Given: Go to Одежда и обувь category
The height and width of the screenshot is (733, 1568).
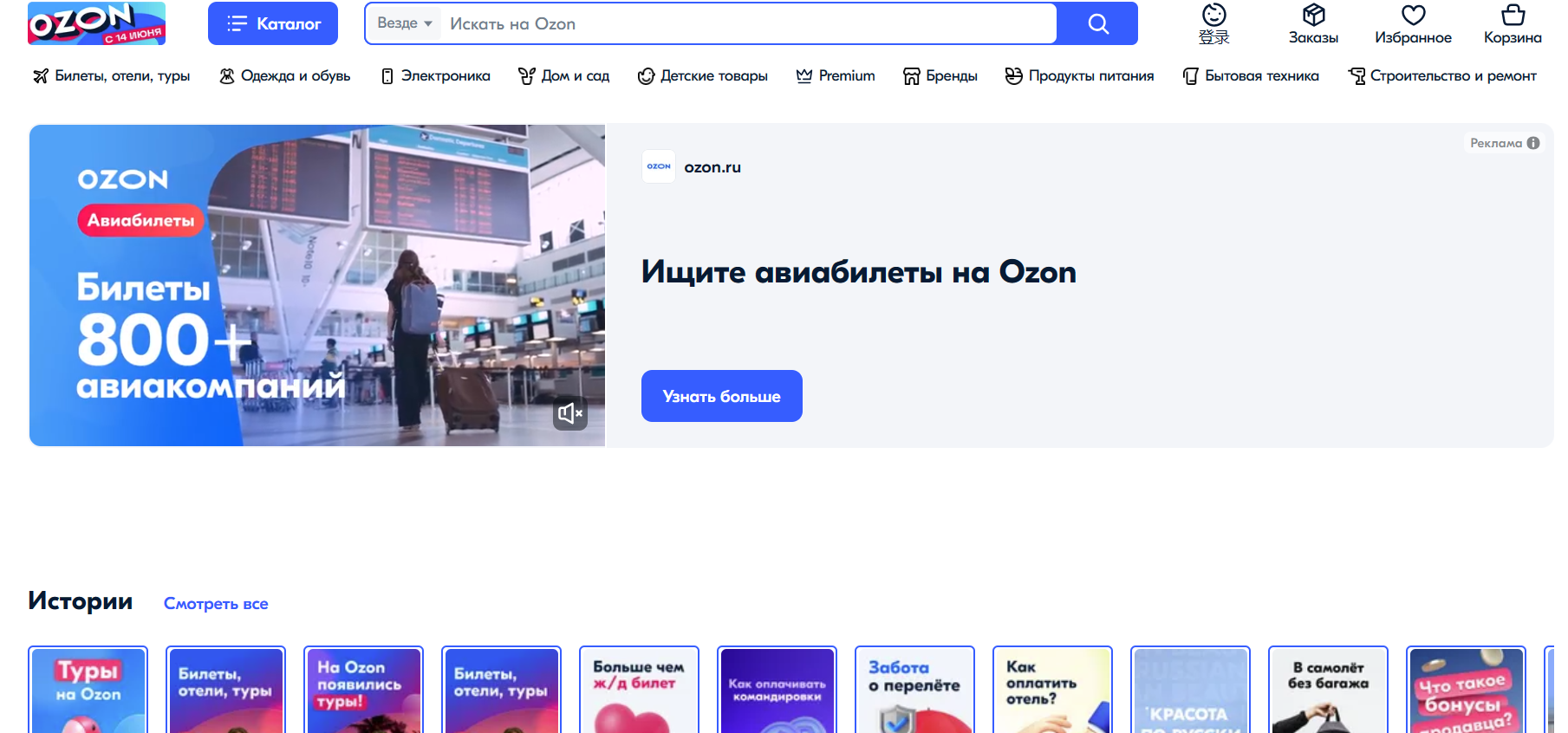Looking at the screenshot, I should pos(296,76).
